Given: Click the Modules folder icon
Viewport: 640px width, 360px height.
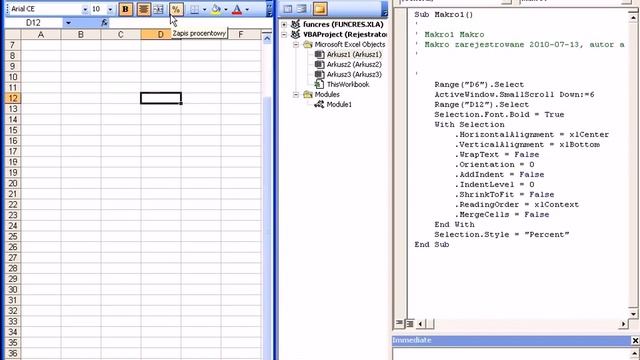Looking at the screenshot, I should 308,95.
